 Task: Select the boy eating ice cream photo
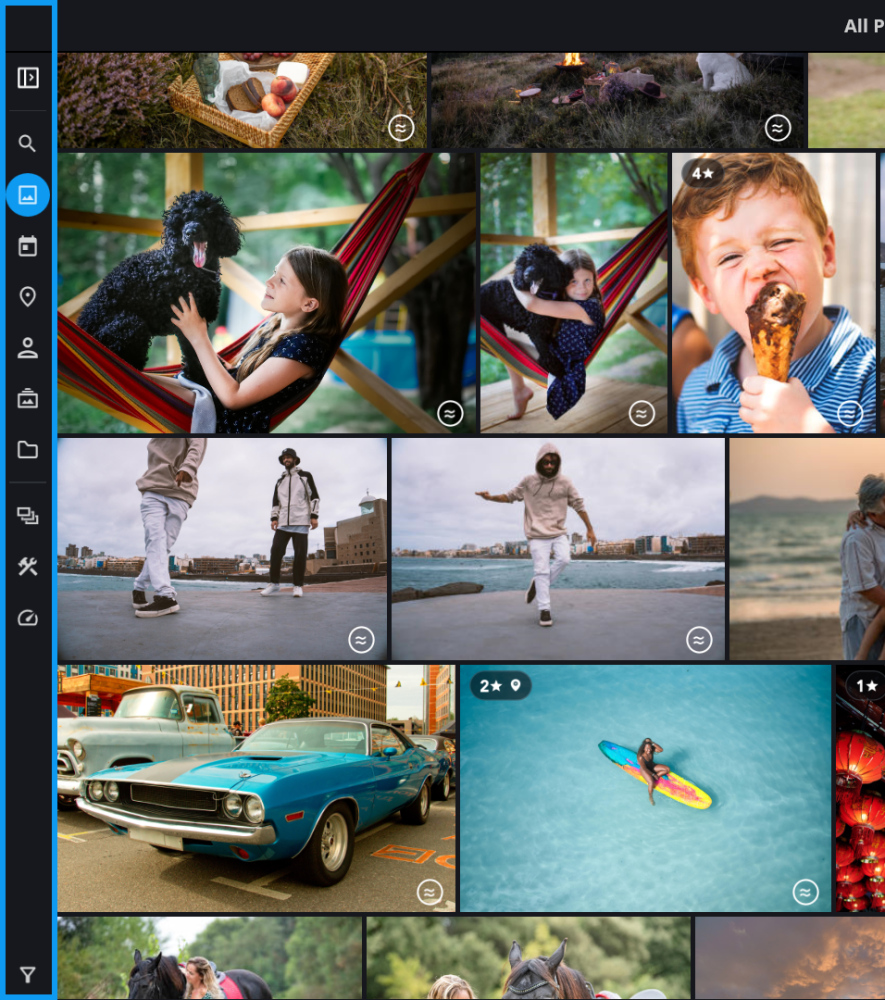(x=774, y=293)
